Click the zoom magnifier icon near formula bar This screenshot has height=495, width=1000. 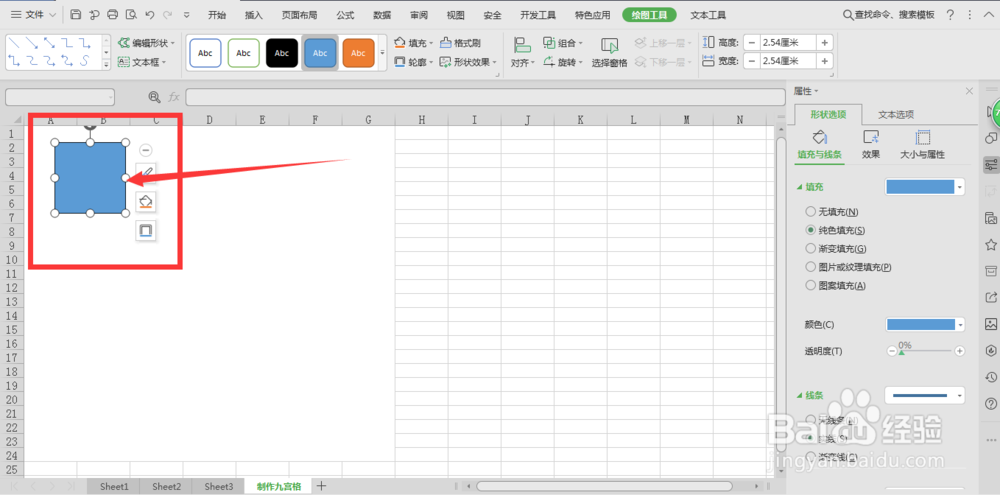[154, 97]
